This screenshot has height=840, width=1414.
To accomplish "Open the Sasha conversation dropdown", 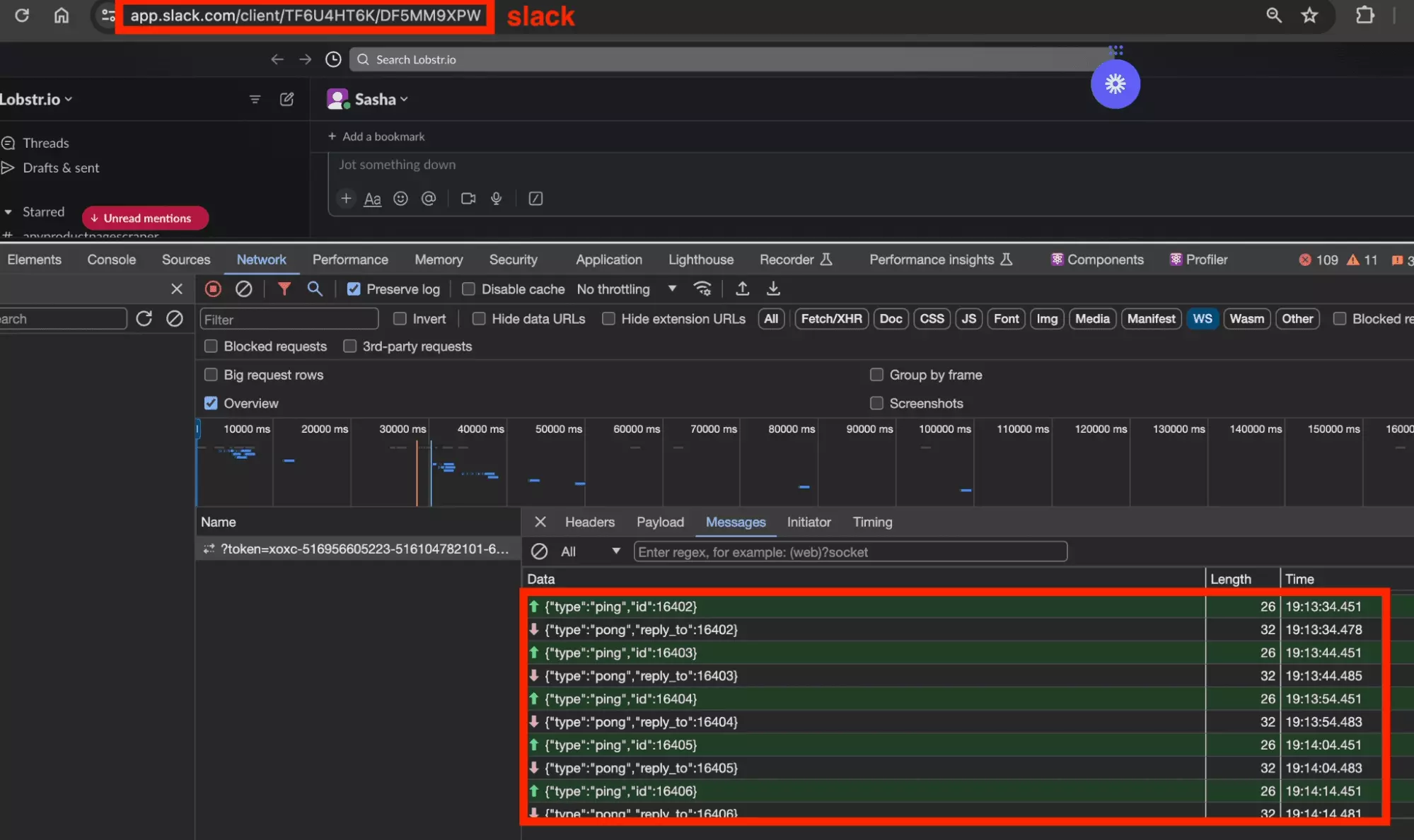I will point(381,99).
